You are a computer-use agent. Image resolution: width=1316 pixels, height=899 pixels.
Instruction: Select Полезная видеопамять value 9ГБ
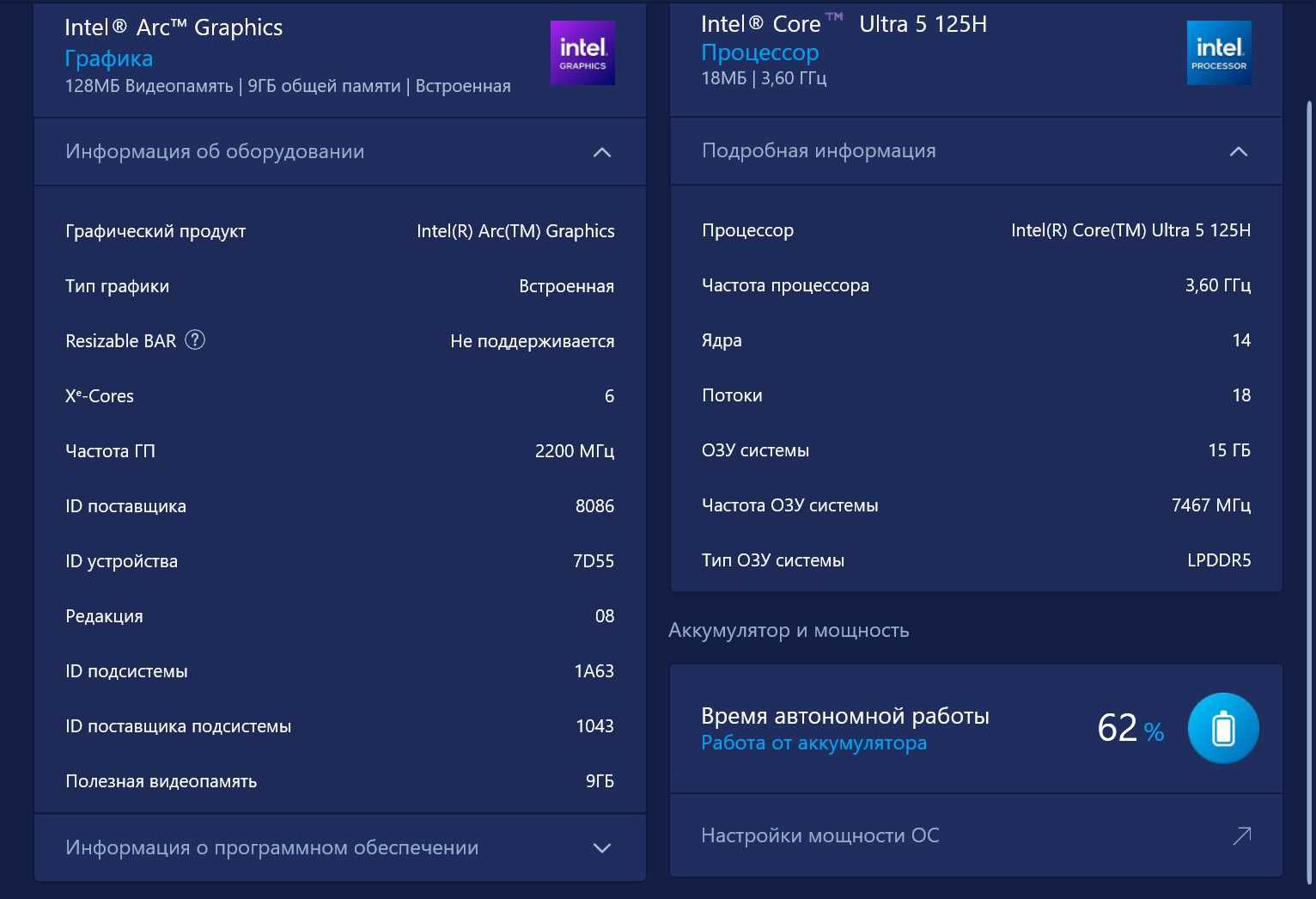click(x=600, y=781)
